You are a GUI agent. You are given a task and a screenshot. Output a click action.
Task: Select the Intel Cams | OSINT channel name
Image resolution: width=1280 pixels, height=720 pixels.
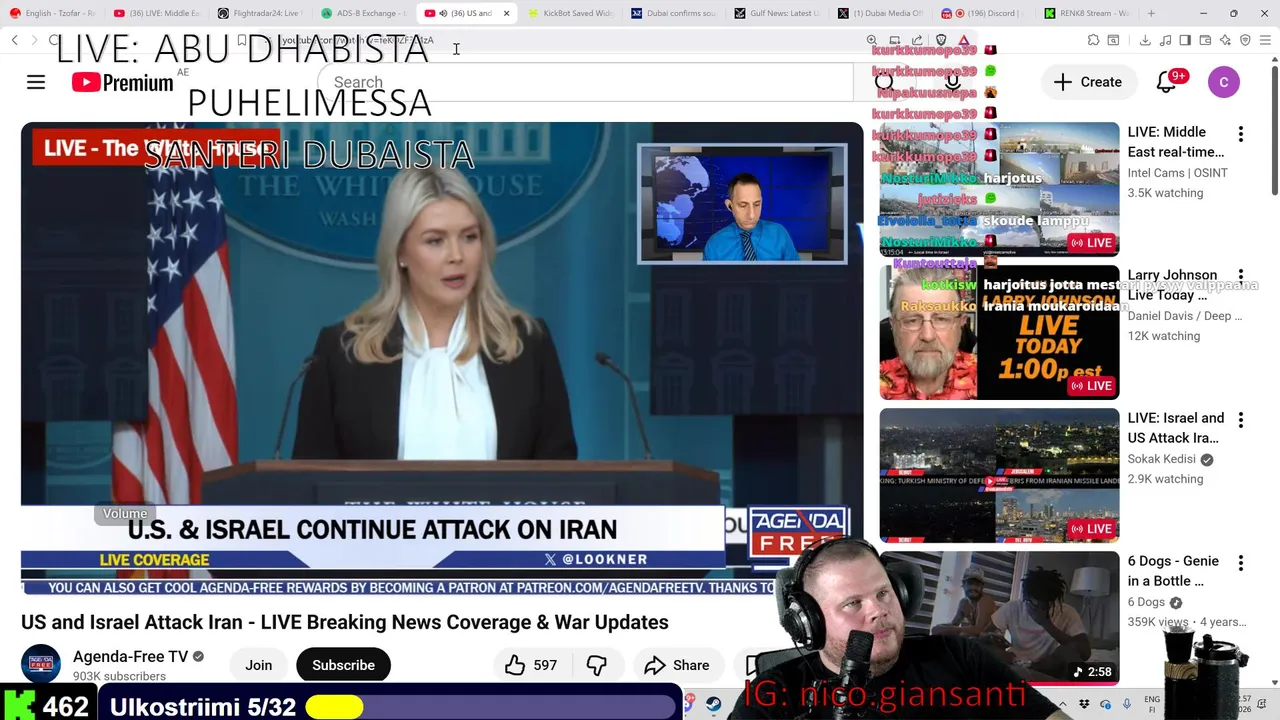1178,173
